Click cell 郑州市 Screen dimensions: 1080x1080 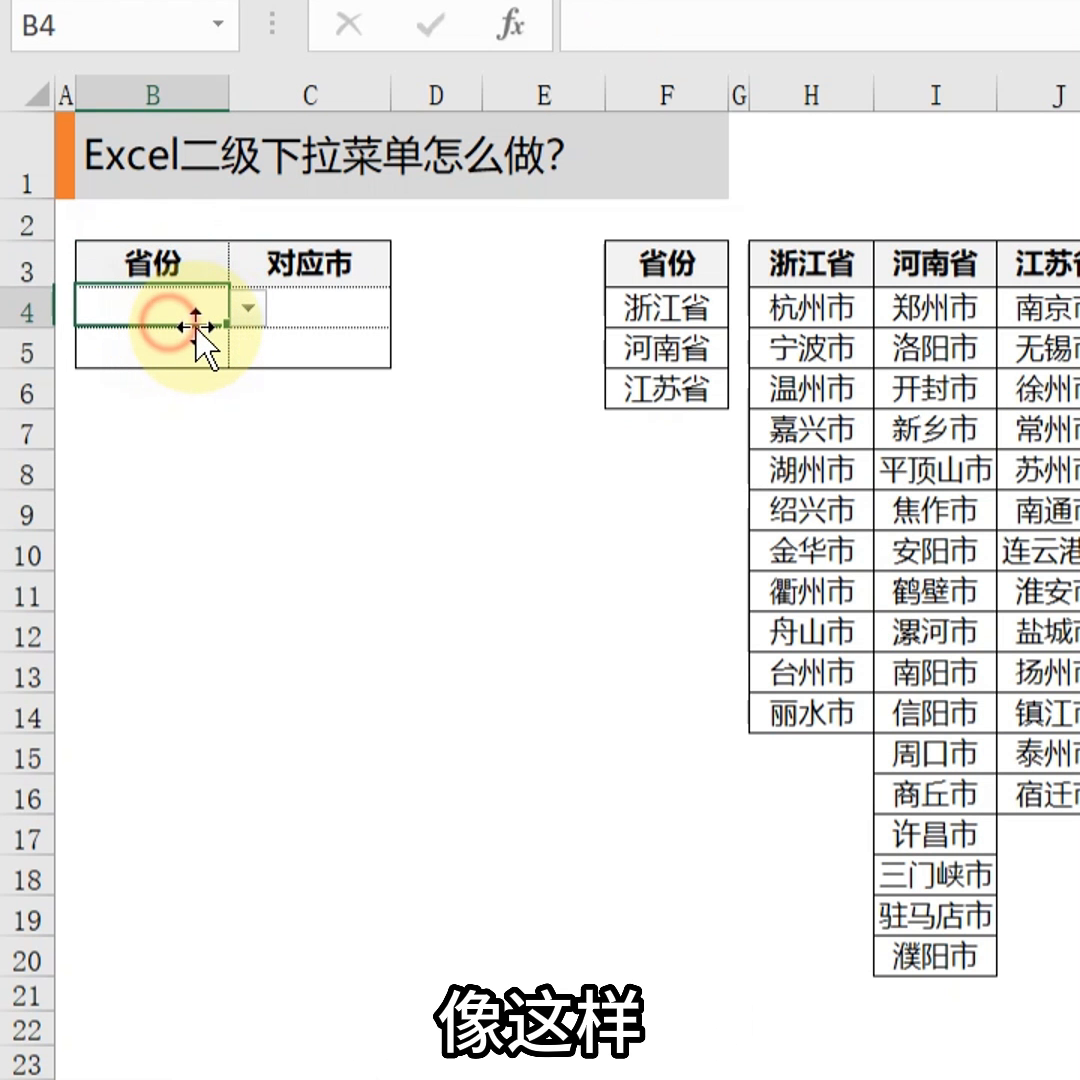(x=935, y=307)
